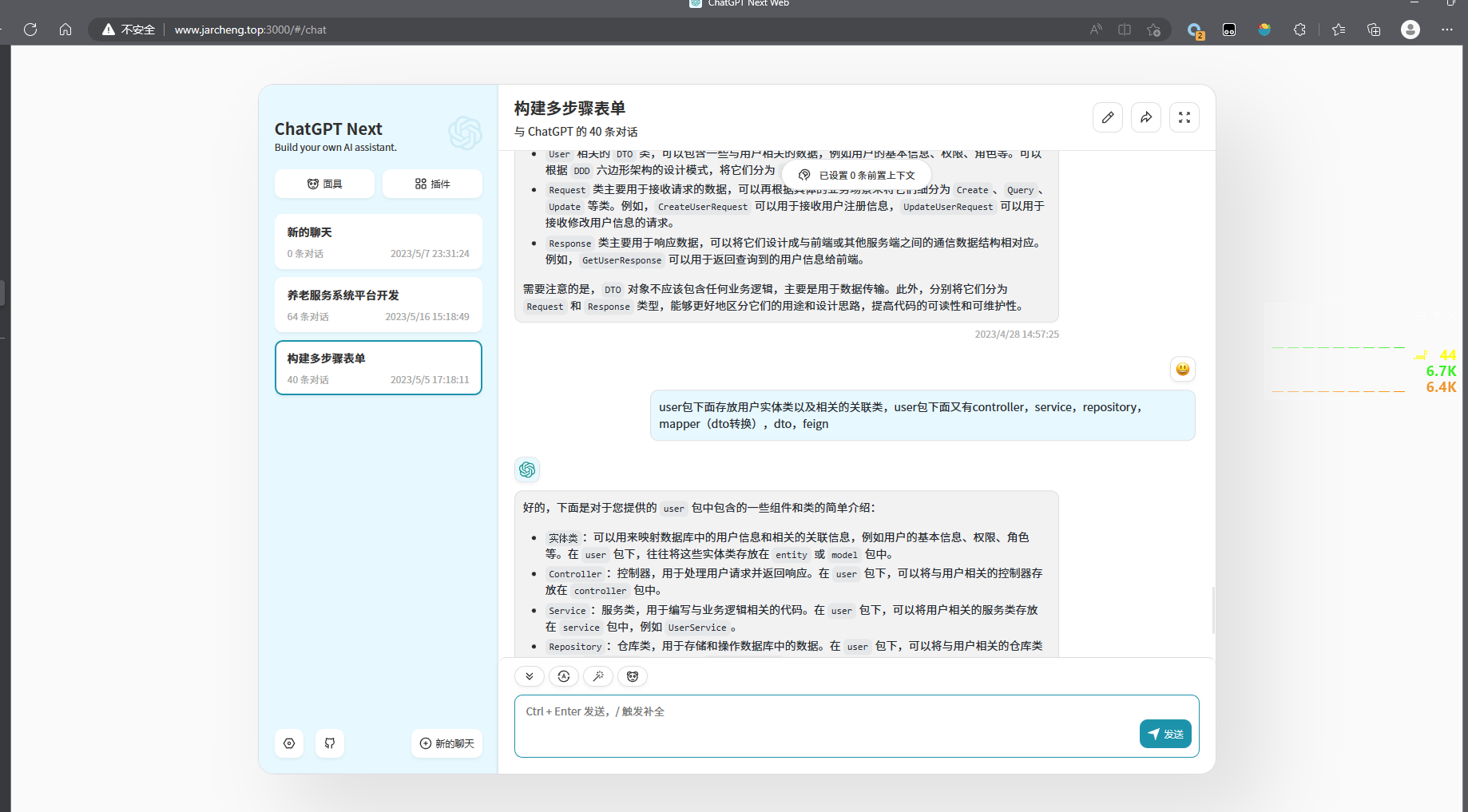This screenshot has height=812, width=1468.
Task: Click scroll-to-bottom double chevron icon
Action: (530, 676)
